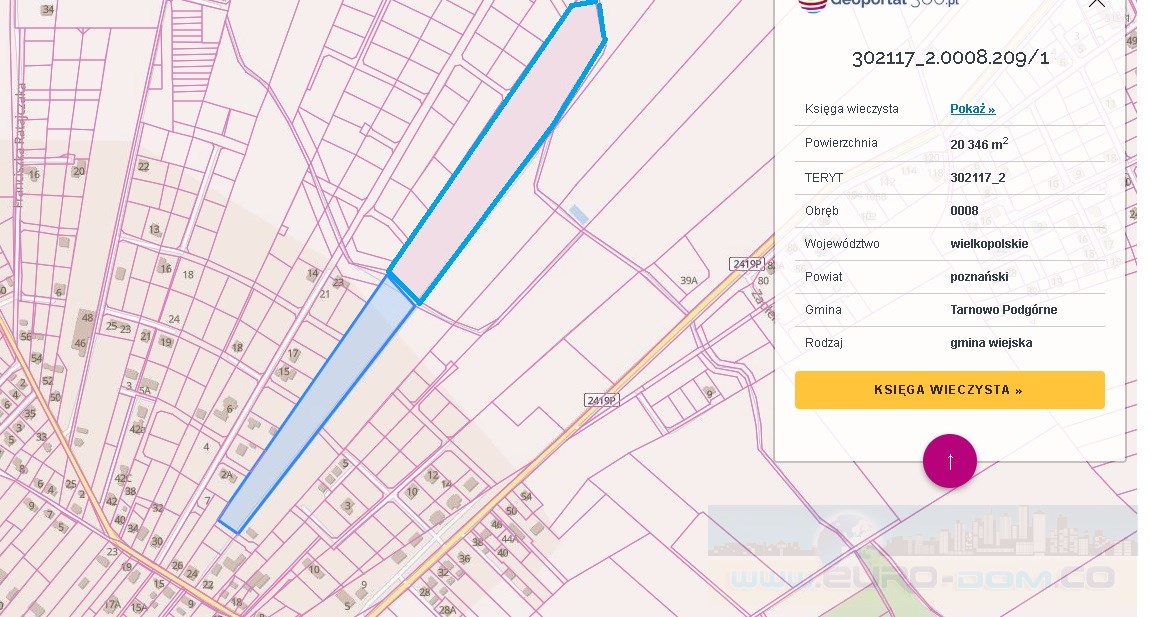1149x617 pixels.
Task: Click the gmina value Tarnowo Podgórne
Action: point(1003,309)
